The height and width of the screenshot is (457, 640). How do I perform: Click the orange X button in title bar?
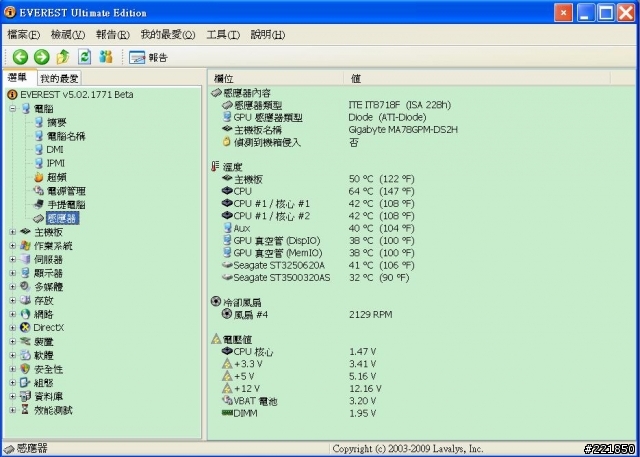563,13
